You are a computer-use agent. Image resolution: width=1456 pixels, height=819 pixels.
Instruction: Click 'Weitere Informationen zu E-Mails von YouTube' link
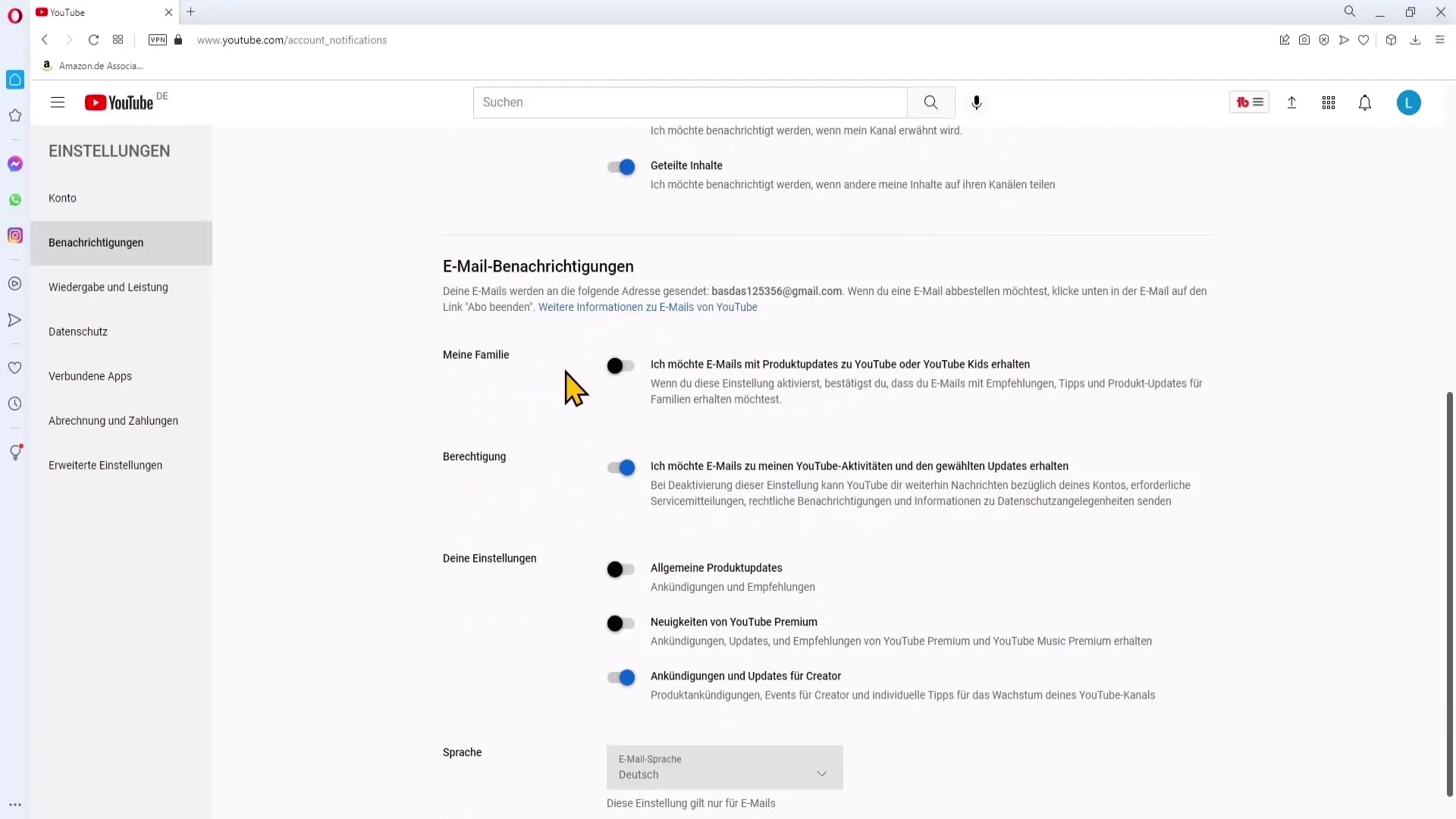coord(649,307)
